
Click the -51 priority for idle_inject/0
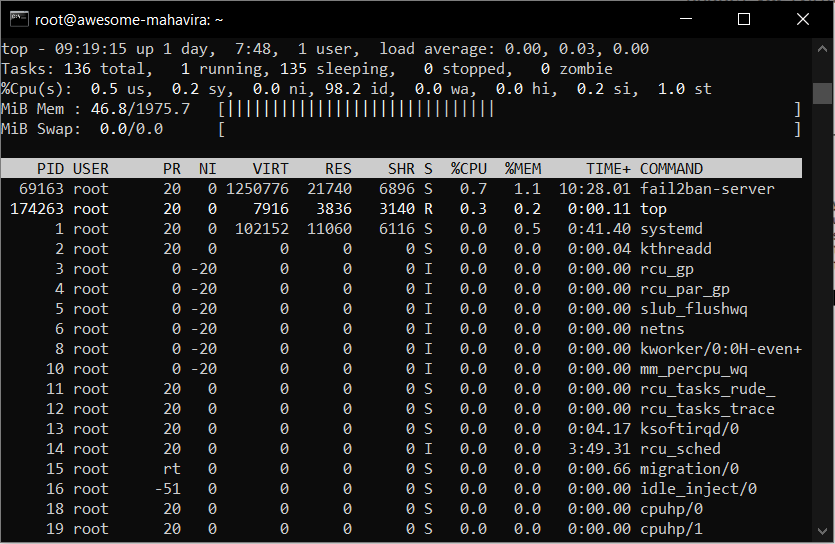point(167,489)
